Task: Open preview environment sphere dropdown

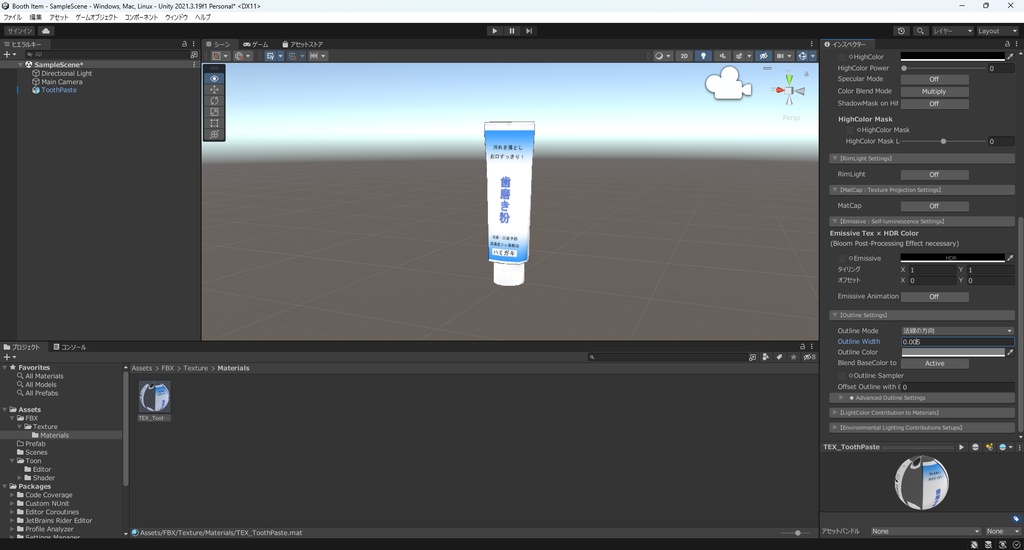Action: point(1006,447)
